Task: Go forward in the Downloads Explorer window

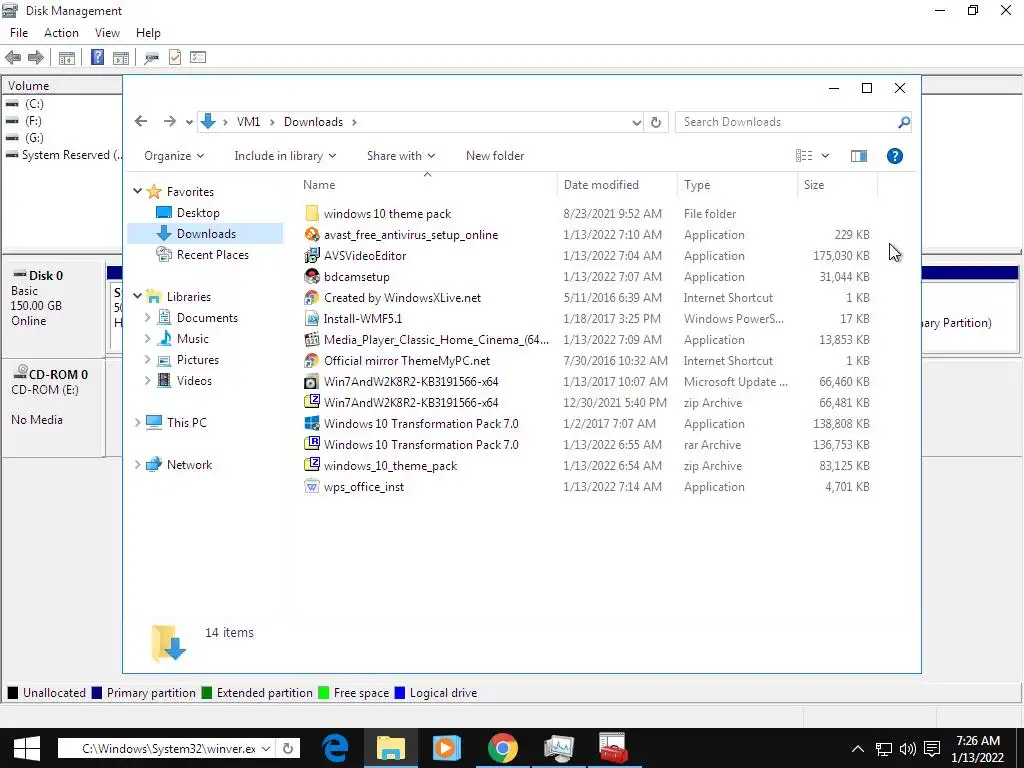Action: tap(169, 121)
